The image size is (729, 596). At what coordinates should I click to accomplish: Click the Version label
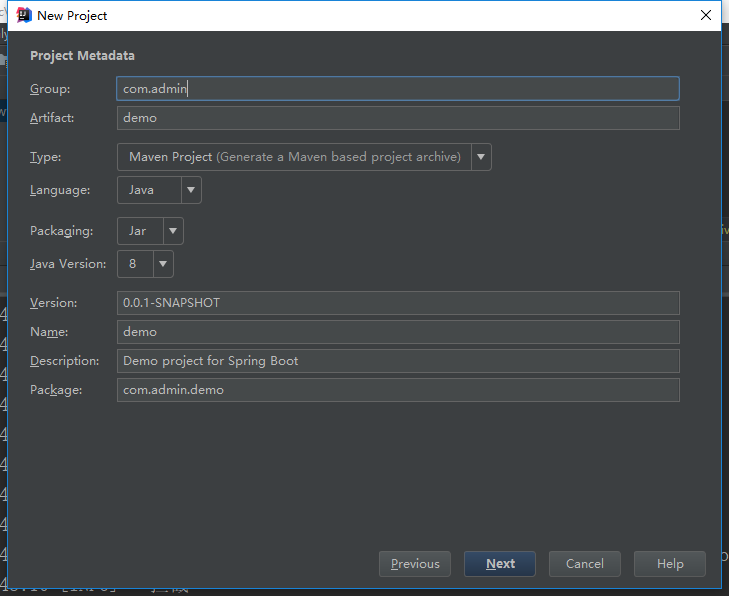pyautogui.click(x=53, y=303)
